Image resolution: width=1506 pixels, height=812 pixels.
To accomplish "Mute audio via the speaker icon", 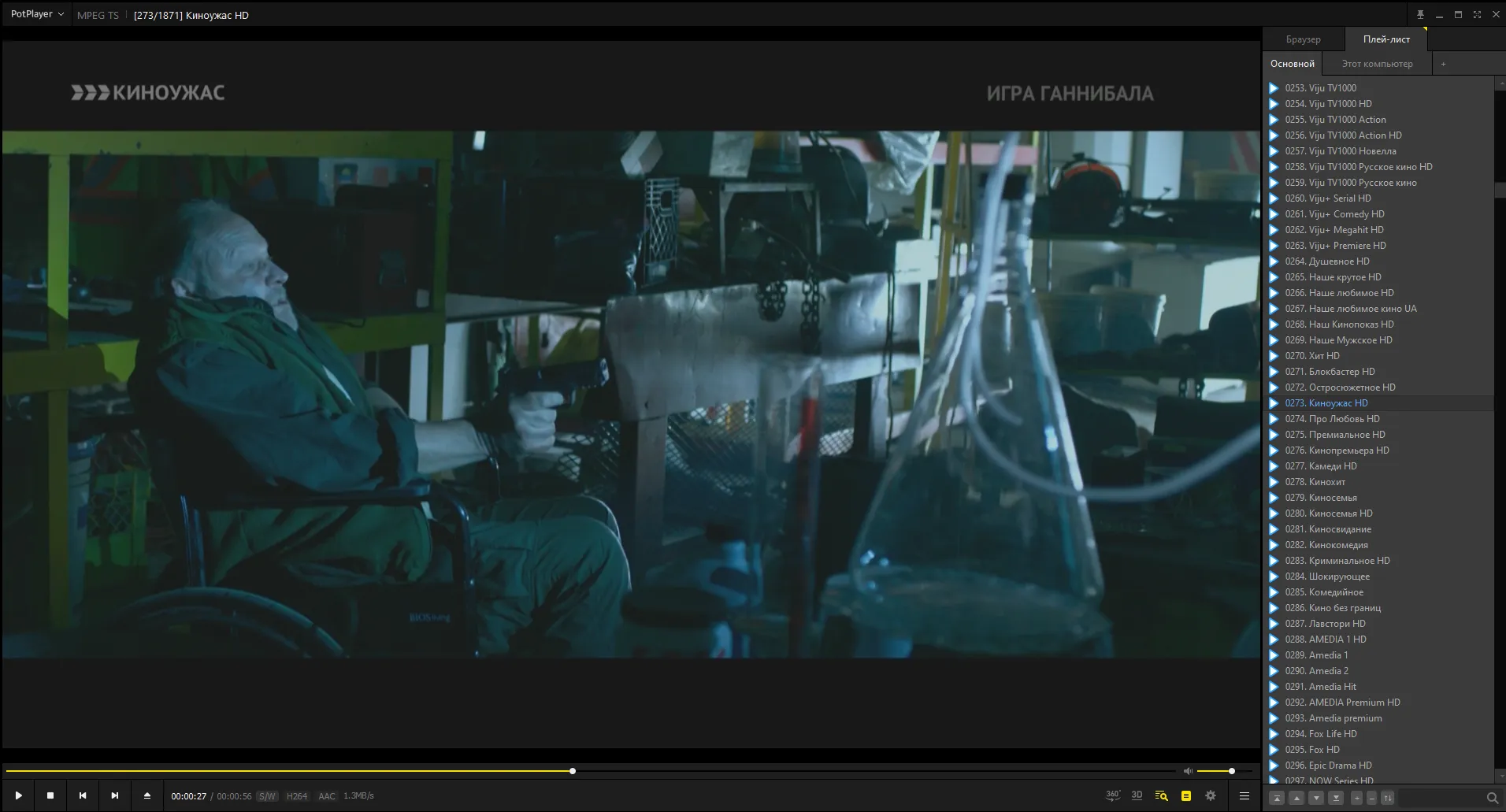I will [x=1189, y=771].
